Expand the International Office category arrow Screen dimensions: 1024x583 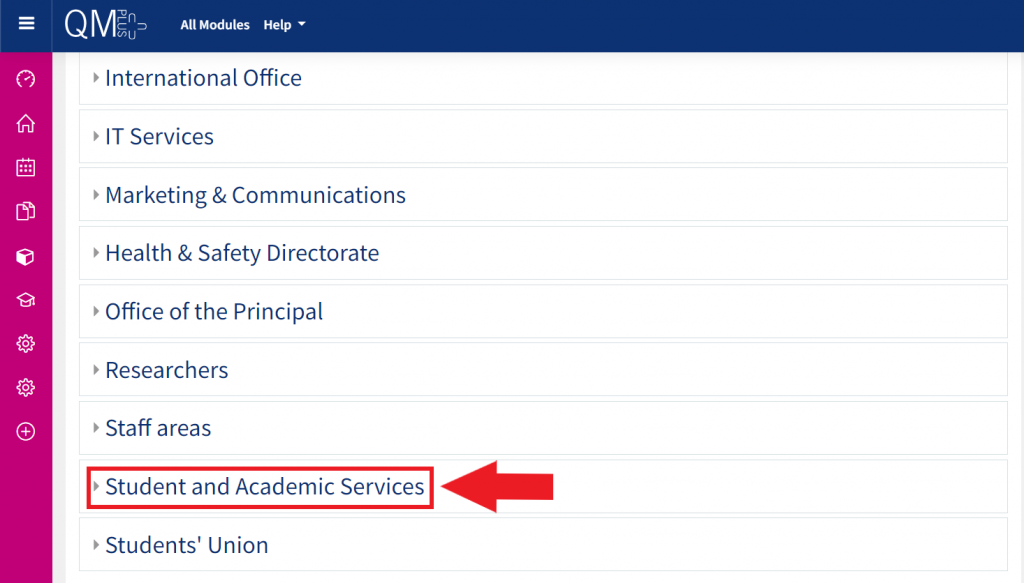(x=96, y=78)
